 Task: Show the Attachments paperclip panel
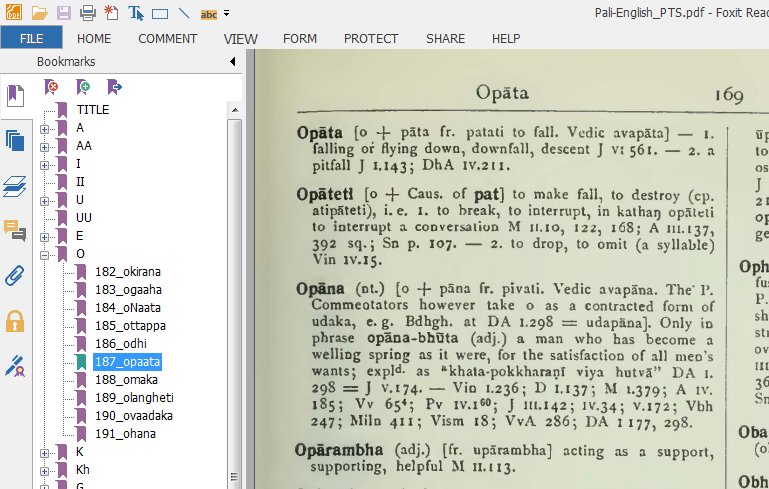[15, 276]
